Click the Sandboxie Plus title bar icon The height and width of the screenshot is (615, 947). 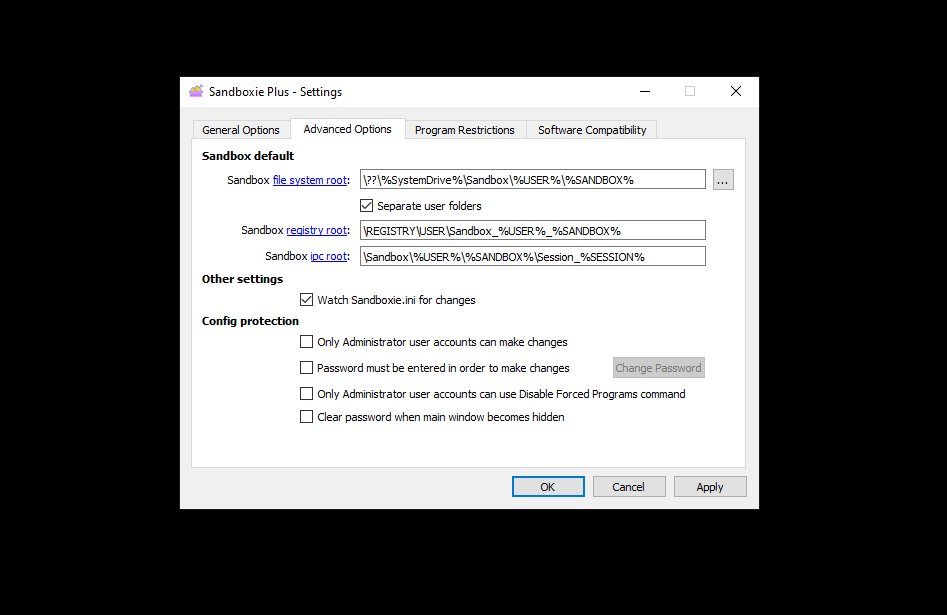pos(196,91)
